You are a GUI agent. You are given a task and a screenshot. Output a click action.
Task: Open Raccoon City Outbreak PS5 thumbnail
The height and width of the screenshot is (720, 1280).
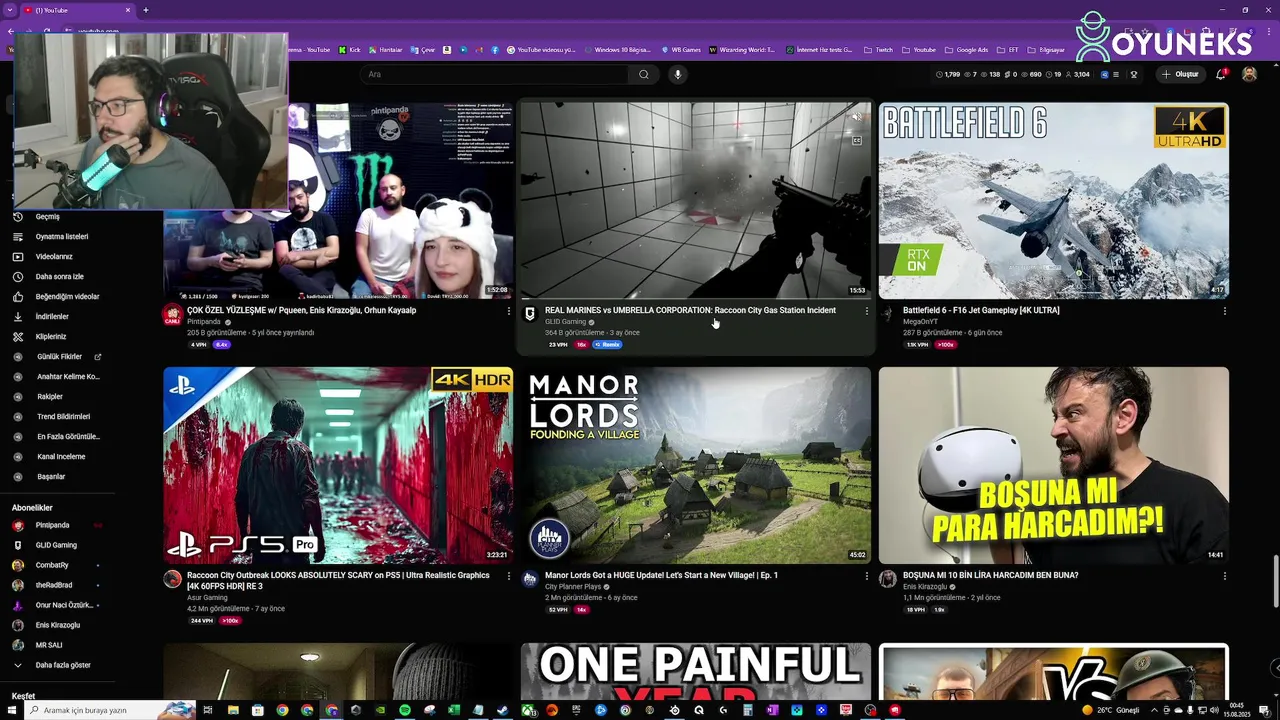pyautogui.click(x=338, y=465)
